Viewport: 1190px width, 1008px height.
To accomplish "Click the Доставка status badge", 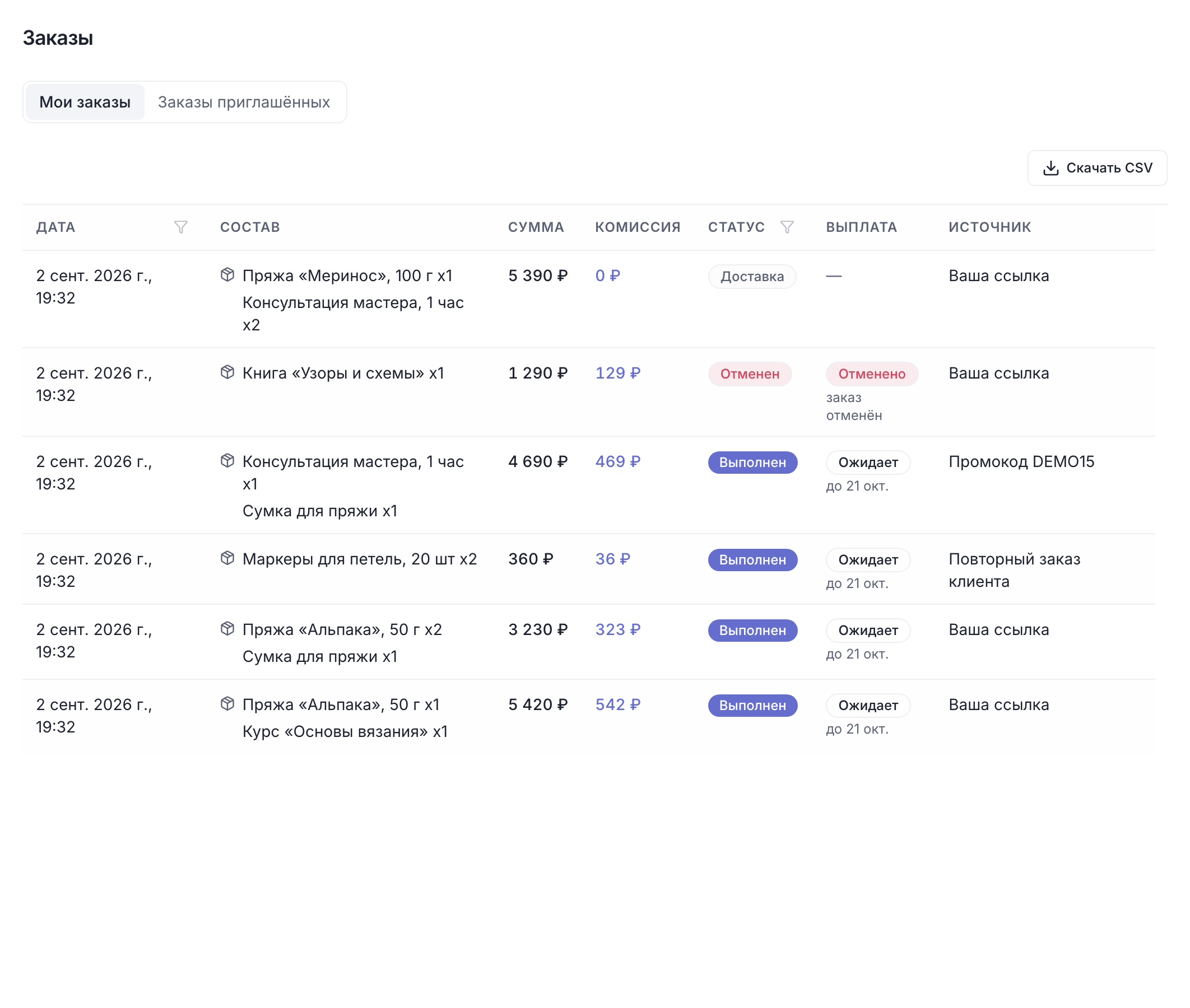I will click(752, 277).
